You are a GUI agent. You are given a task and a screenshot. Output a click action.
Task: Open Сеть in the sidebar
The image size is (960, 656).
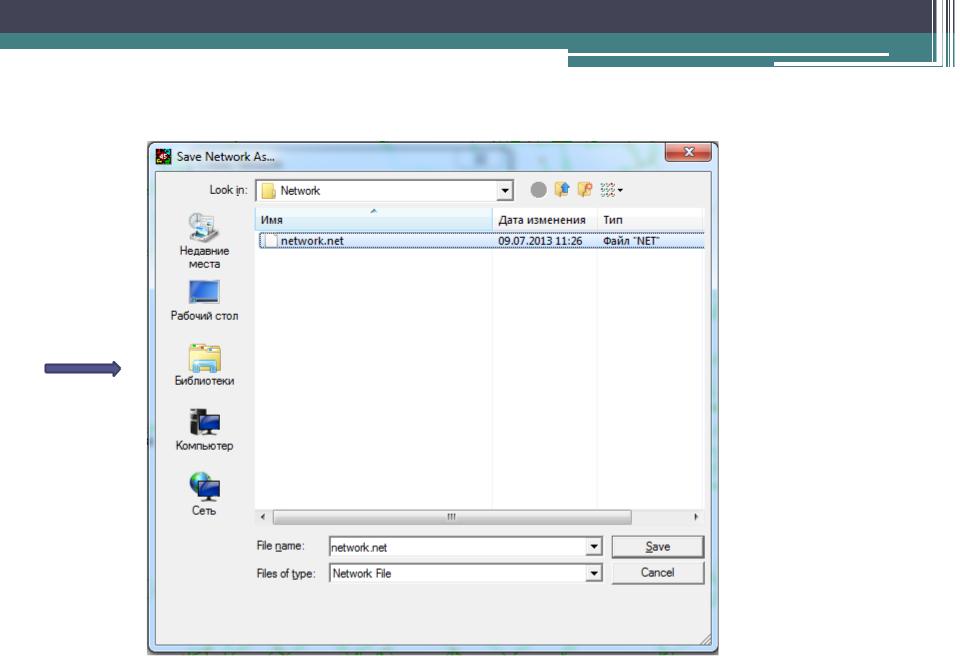[x=204, y=494]
